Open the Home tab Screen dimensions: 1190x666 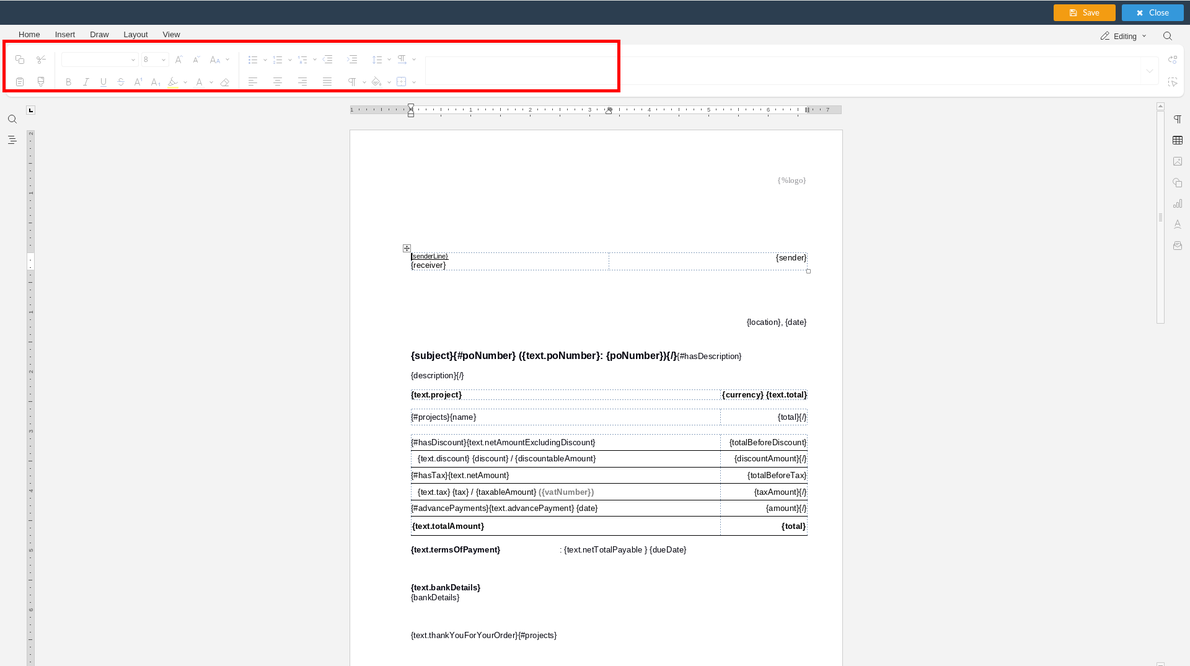click(x=29, y=35)
